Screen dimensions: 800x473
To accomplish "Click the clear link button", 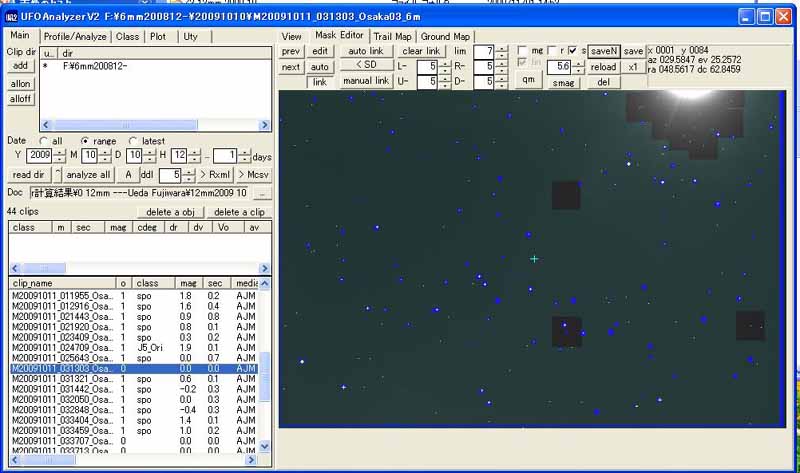I will pyautogui.click(x=420, y=51).
